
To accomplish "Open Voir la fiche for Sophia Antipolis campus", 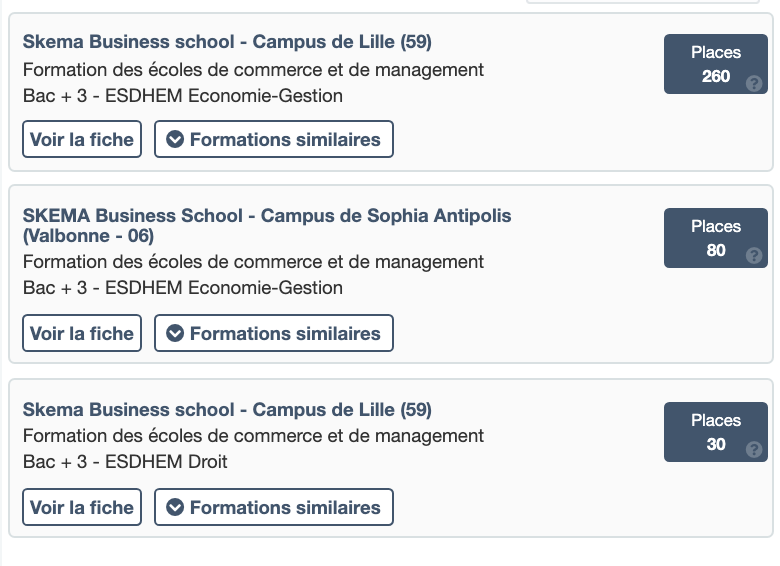I will (x=82, y=334).
